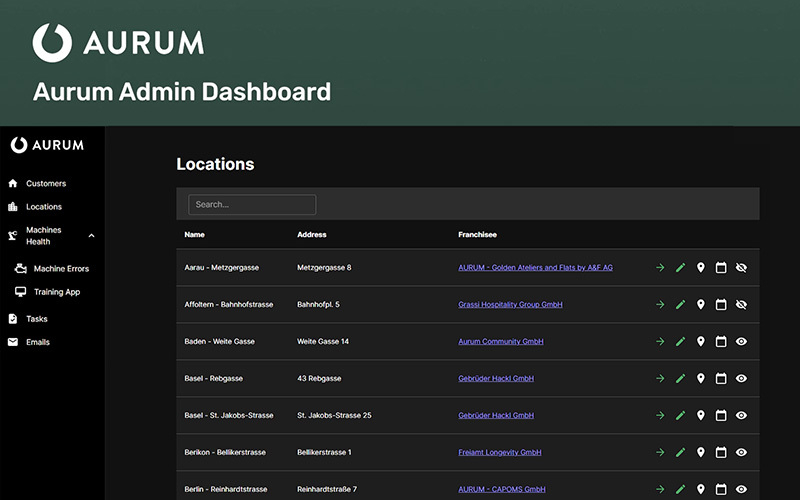This screenshot has width=800, height=500.
Task: Open calendar for Basel - Rebgasse
Action: (721, 379)
